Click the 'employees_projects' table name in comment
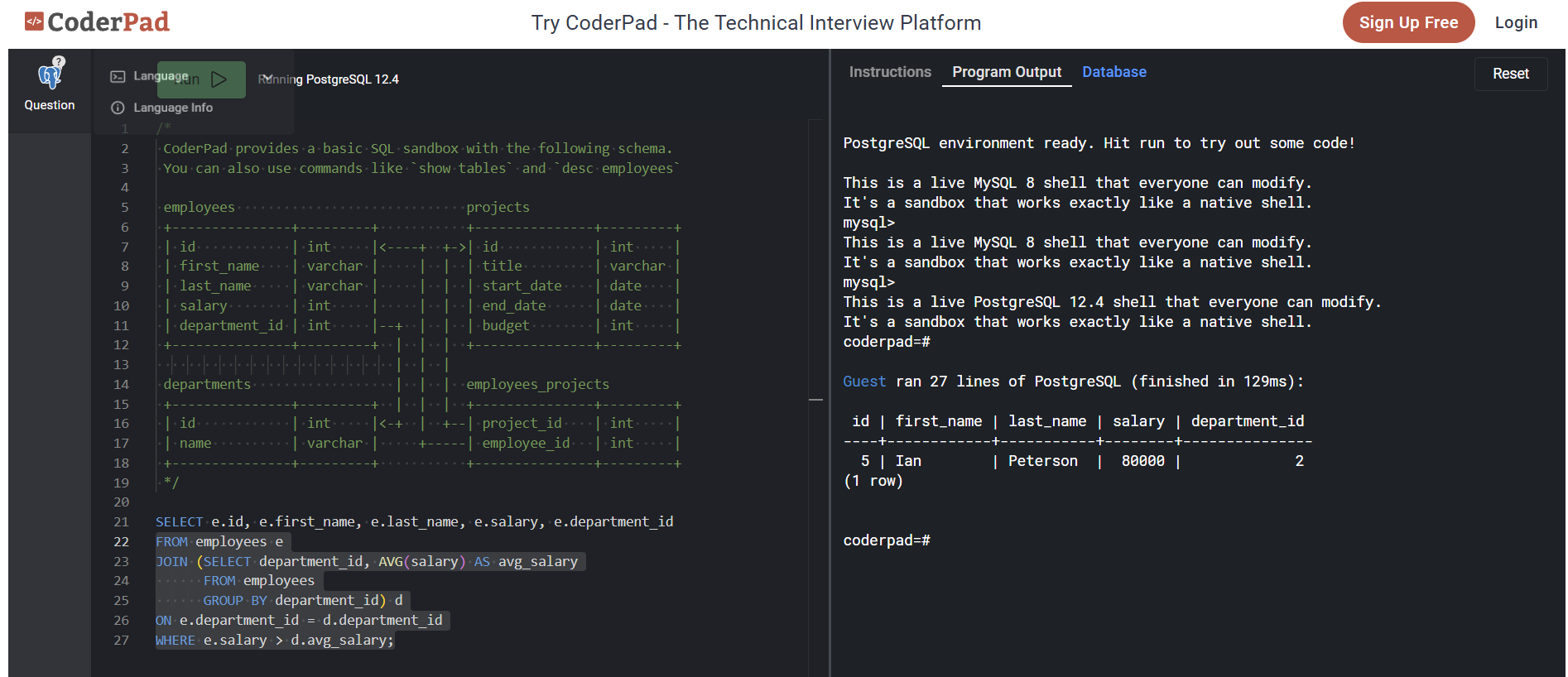 pyautogui.click(x=537, y=385)
